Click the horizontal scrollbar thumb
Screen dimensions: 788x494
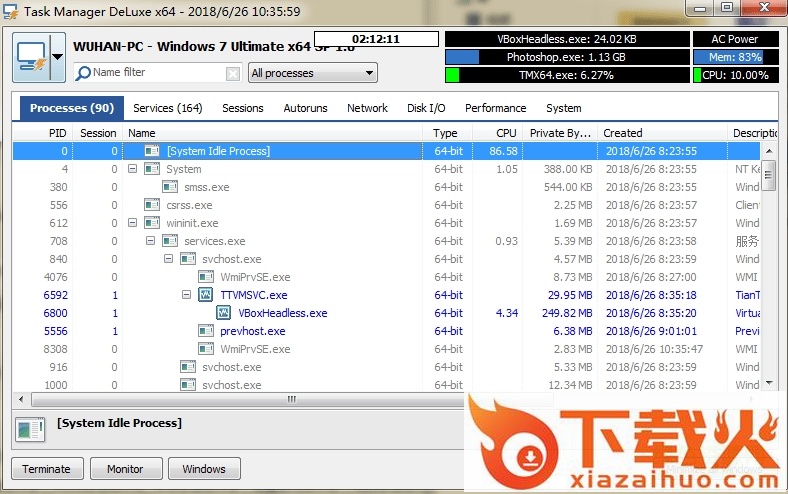[291, 400]
